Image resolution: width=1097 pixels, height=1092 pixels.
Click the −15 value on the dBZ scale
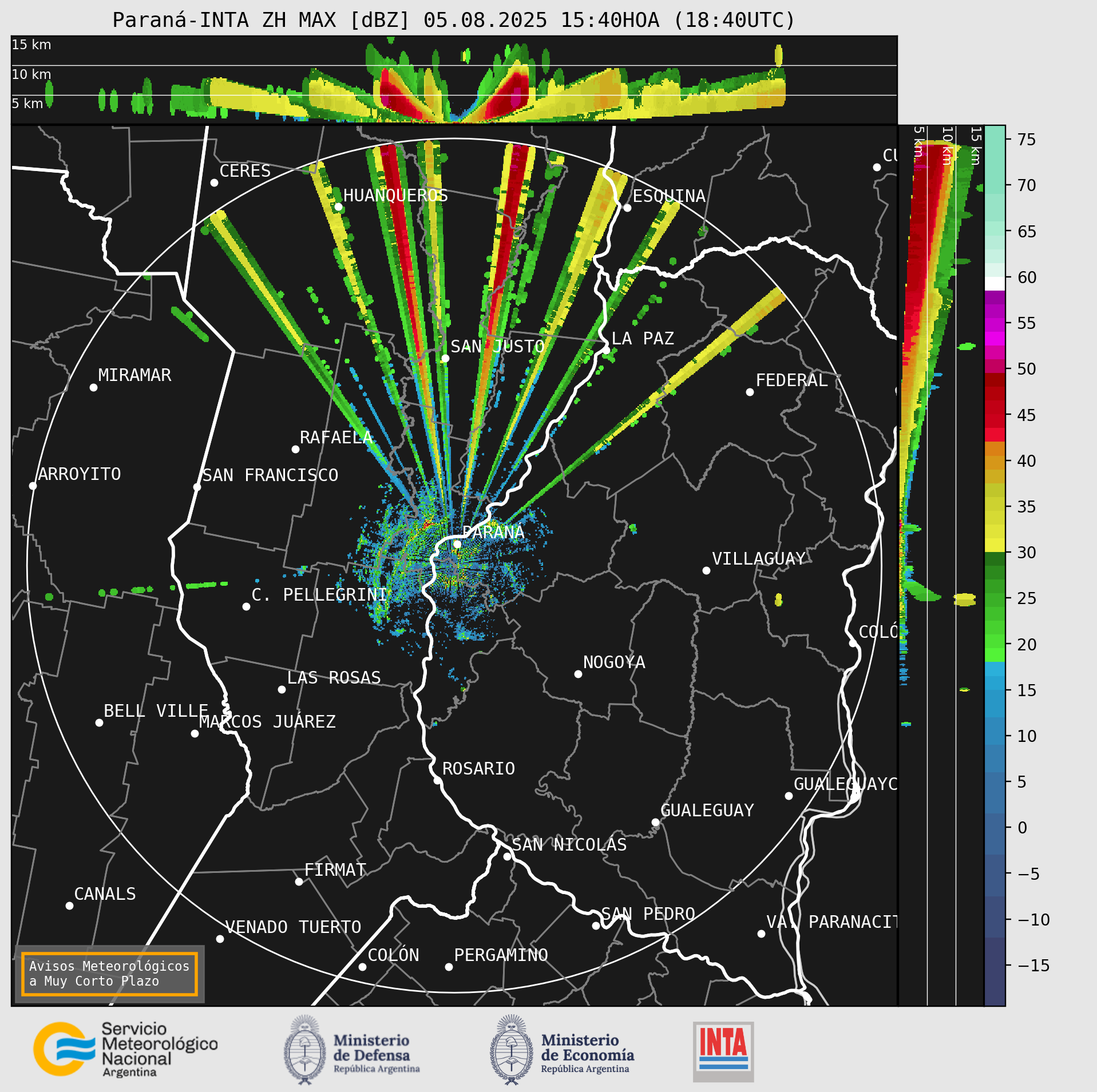(1033, 965)
